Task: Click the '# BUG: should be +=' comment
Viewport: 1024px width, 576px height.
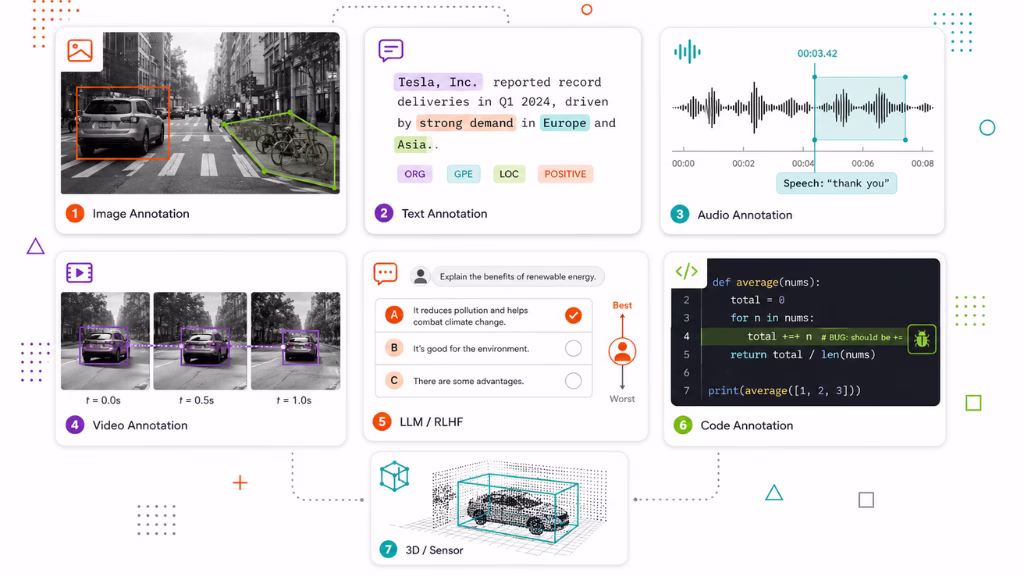Action: coord(861,338)
